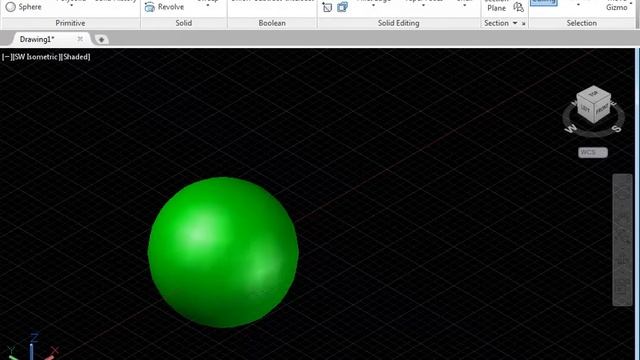This screenshot has height=360, width=640.
Task: Close the Drawing1* tab
Action: (x=80, y=39)
